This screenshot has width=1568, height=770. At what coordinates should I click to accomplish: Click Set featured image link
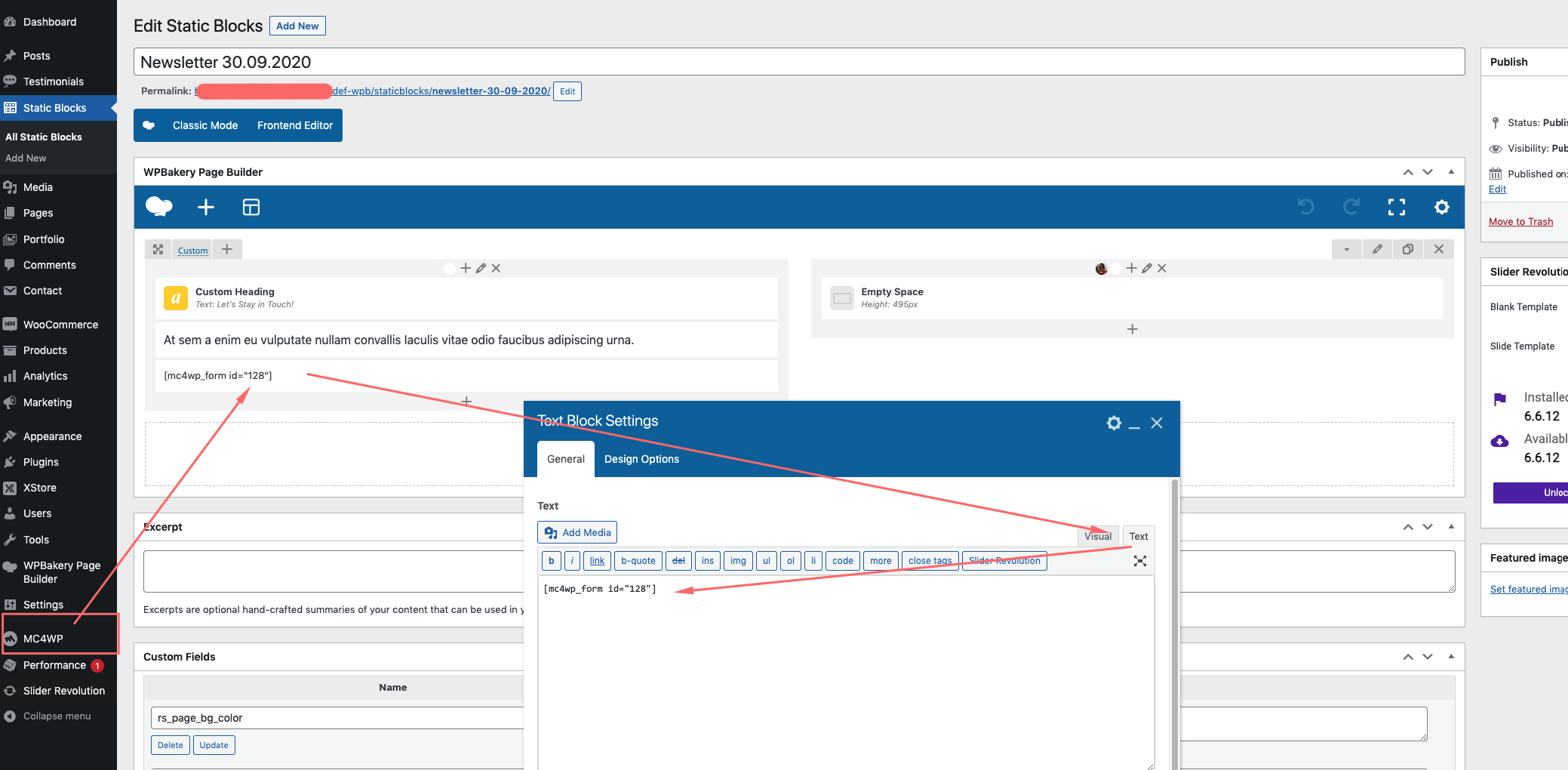[1529, 589]
